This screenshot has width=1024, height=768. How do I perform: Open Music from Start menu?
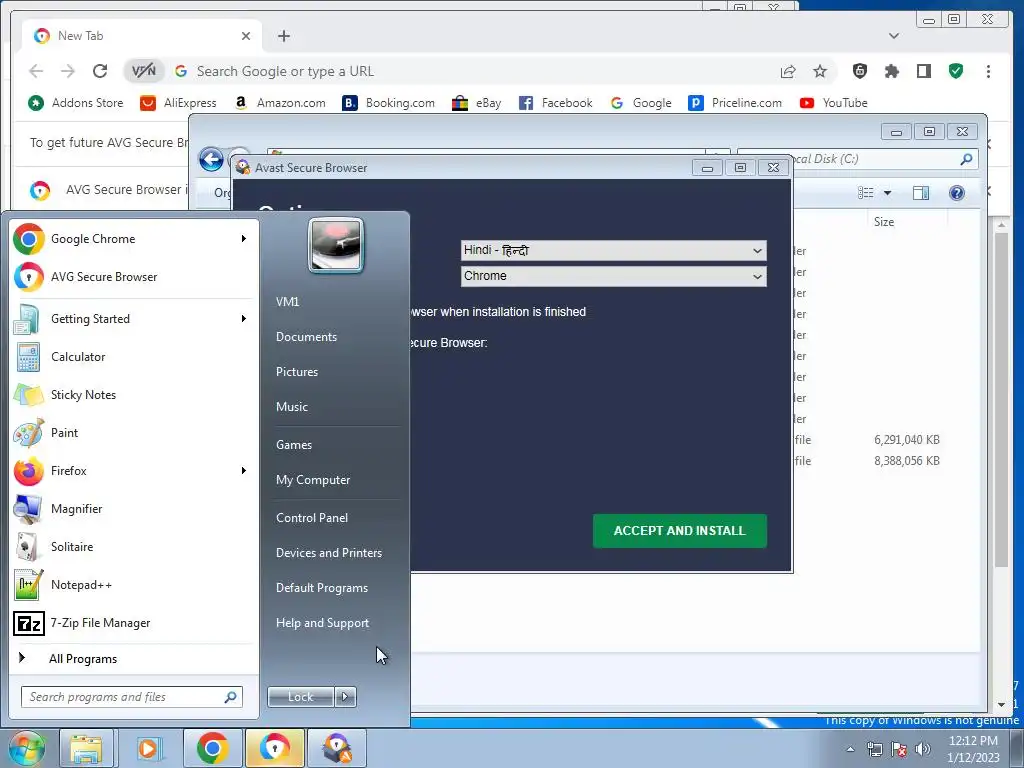292,407
